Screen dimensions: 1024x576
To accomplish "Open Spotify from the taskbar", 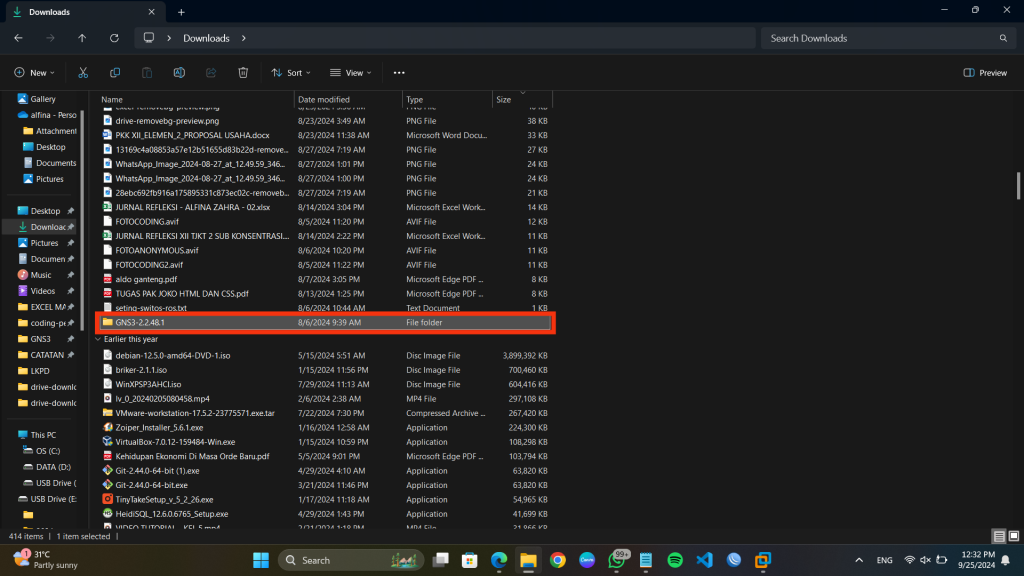I will 674,560.
